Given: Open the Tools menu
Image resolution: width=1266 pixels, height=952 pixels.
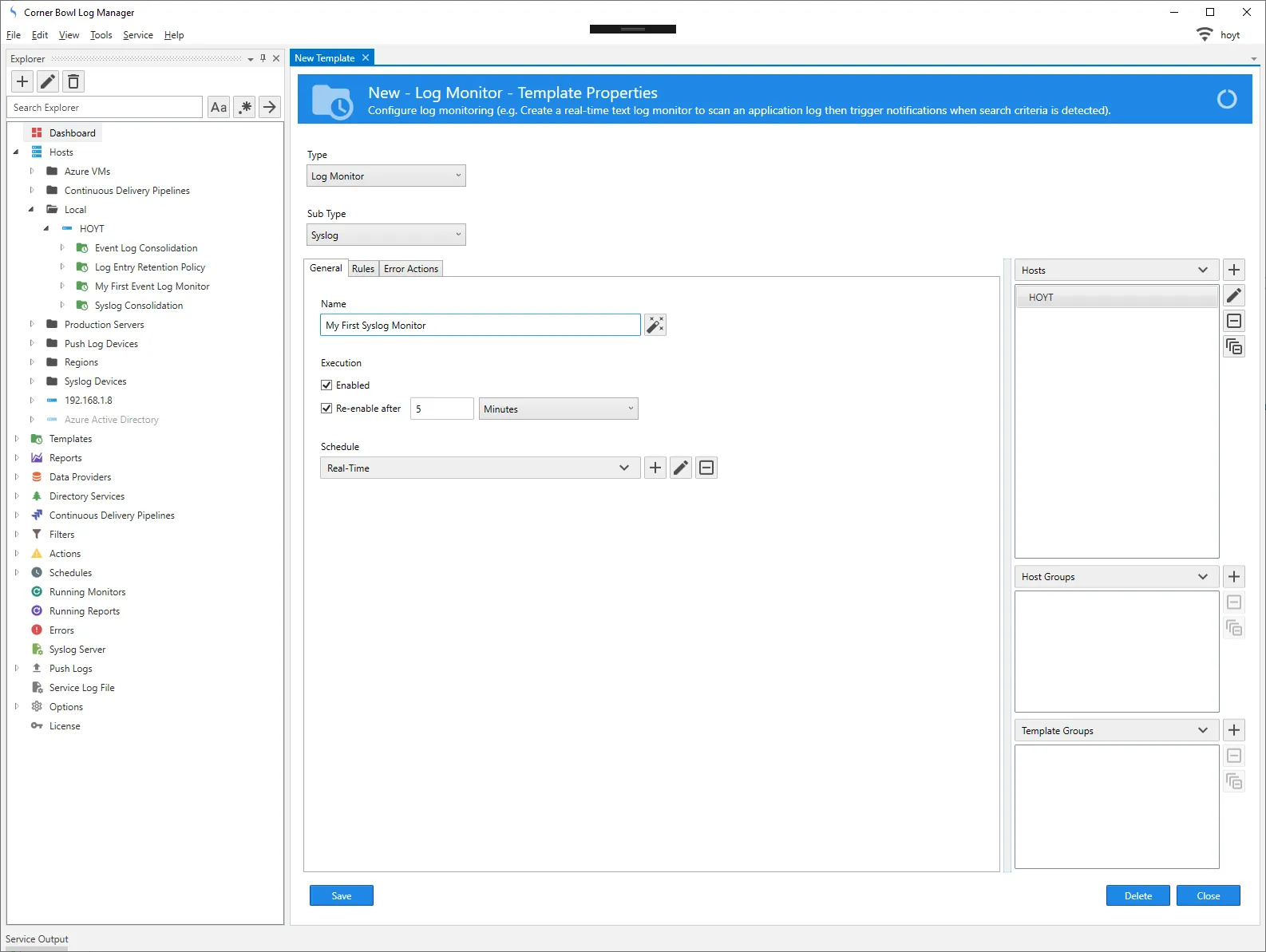Looking at the screenshot, I should (x=101, y=35).
